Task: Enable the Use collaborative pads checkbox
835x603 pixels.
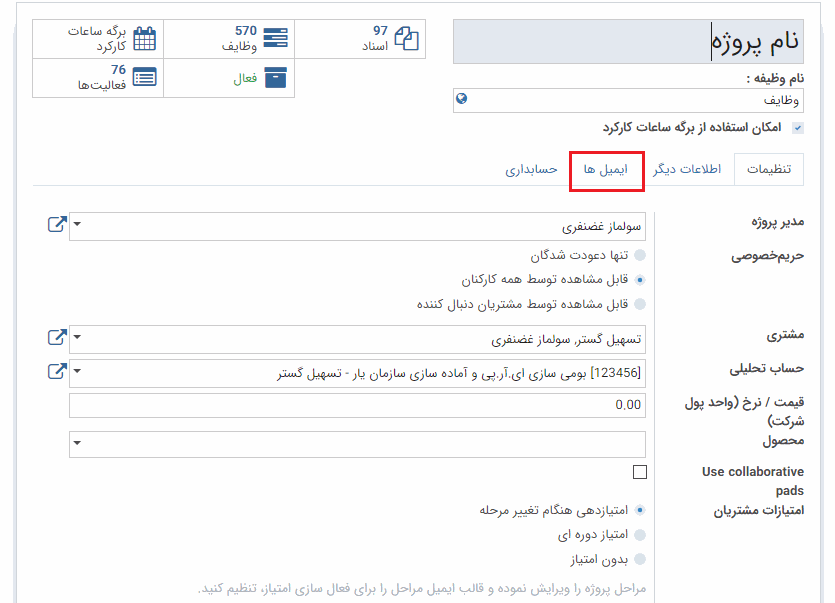Action: pyautogui.click(x=640, y=472)
